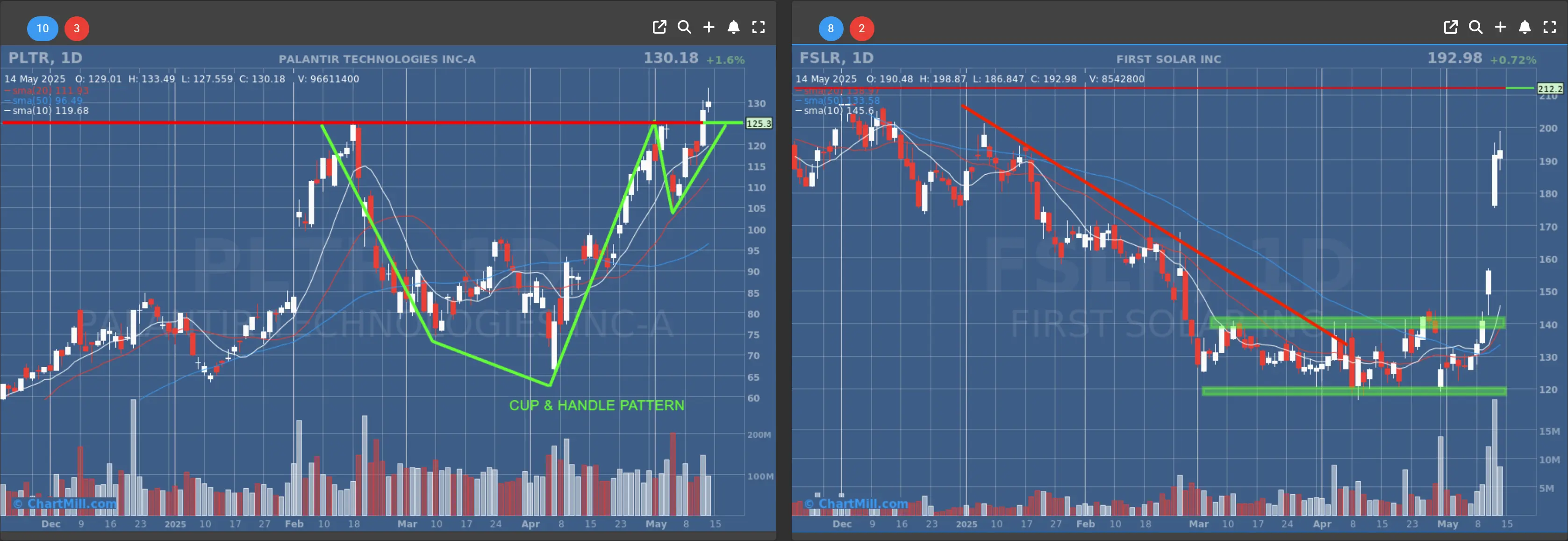Screen dimensions: 1568x541
Task: Click FSLR +0.72% change value
Action: [1512, 60]
